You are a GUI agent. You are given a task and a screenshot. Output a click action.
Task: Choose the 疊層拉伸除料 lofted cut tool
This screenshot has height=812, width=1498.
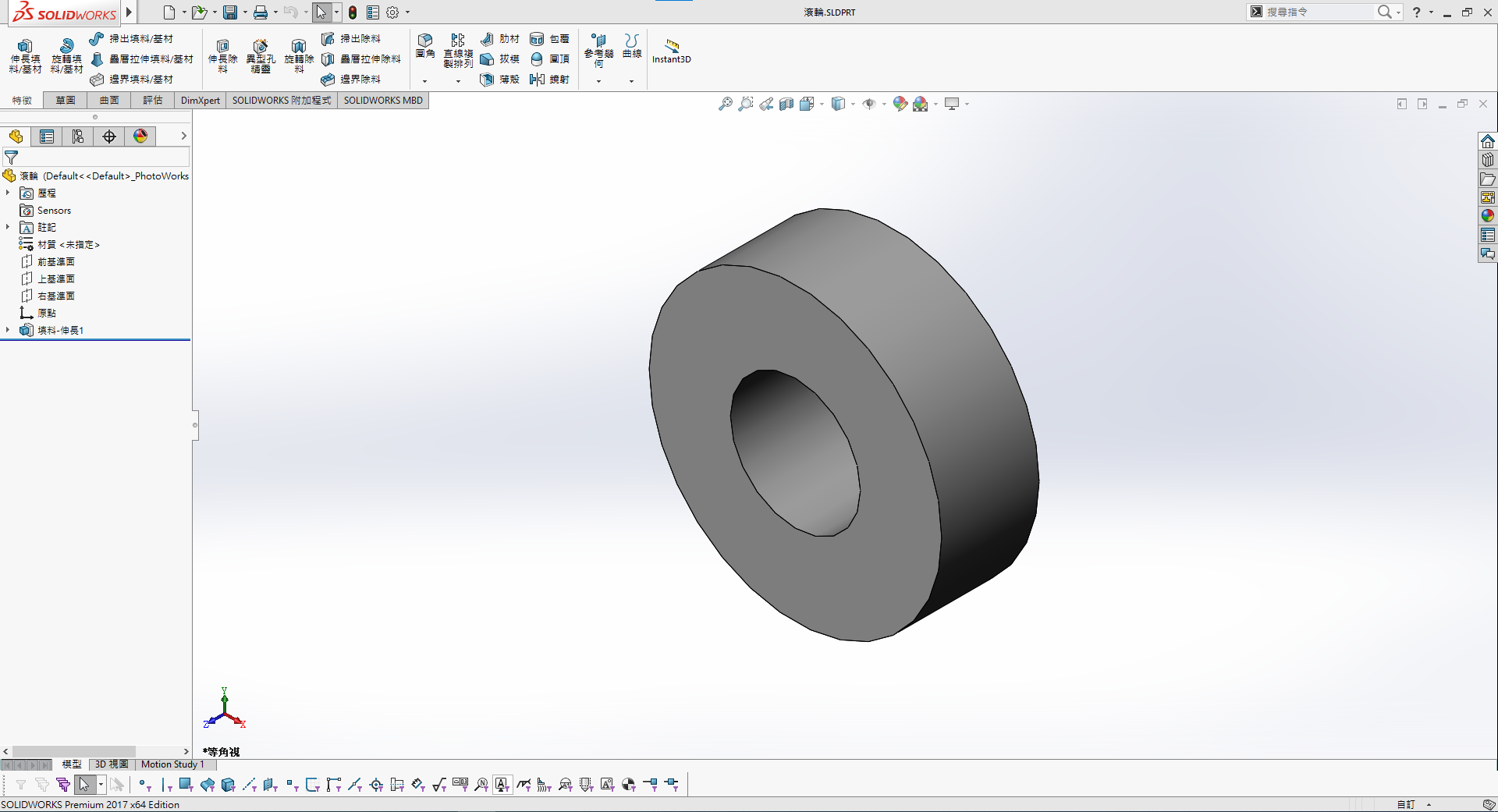click(x=361, y=59)
